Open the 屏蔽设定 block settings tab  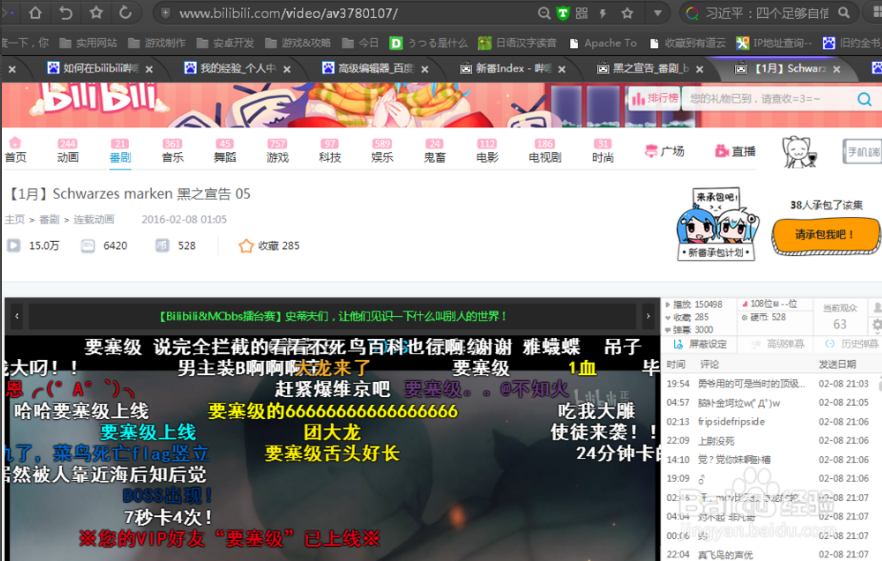coord(700,344)
